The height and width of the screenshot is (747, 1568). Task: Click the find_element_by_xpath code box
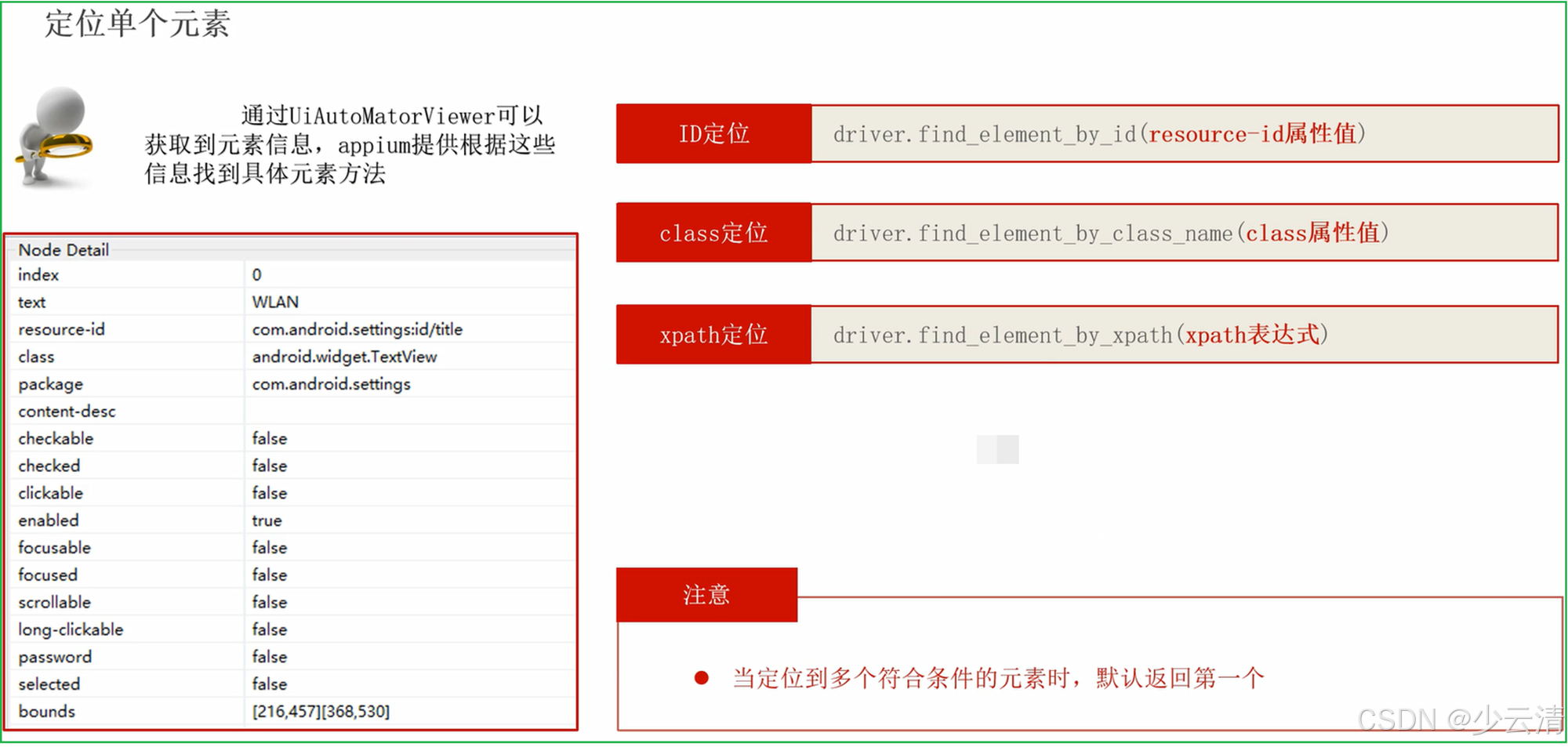click(1185, 335)
